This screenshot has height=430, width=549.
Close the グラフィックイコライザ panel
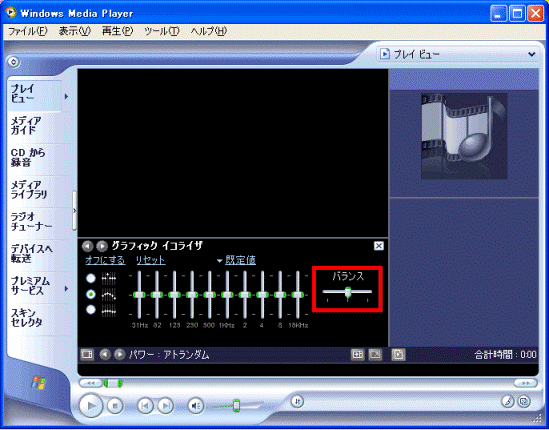coord(378,246)
